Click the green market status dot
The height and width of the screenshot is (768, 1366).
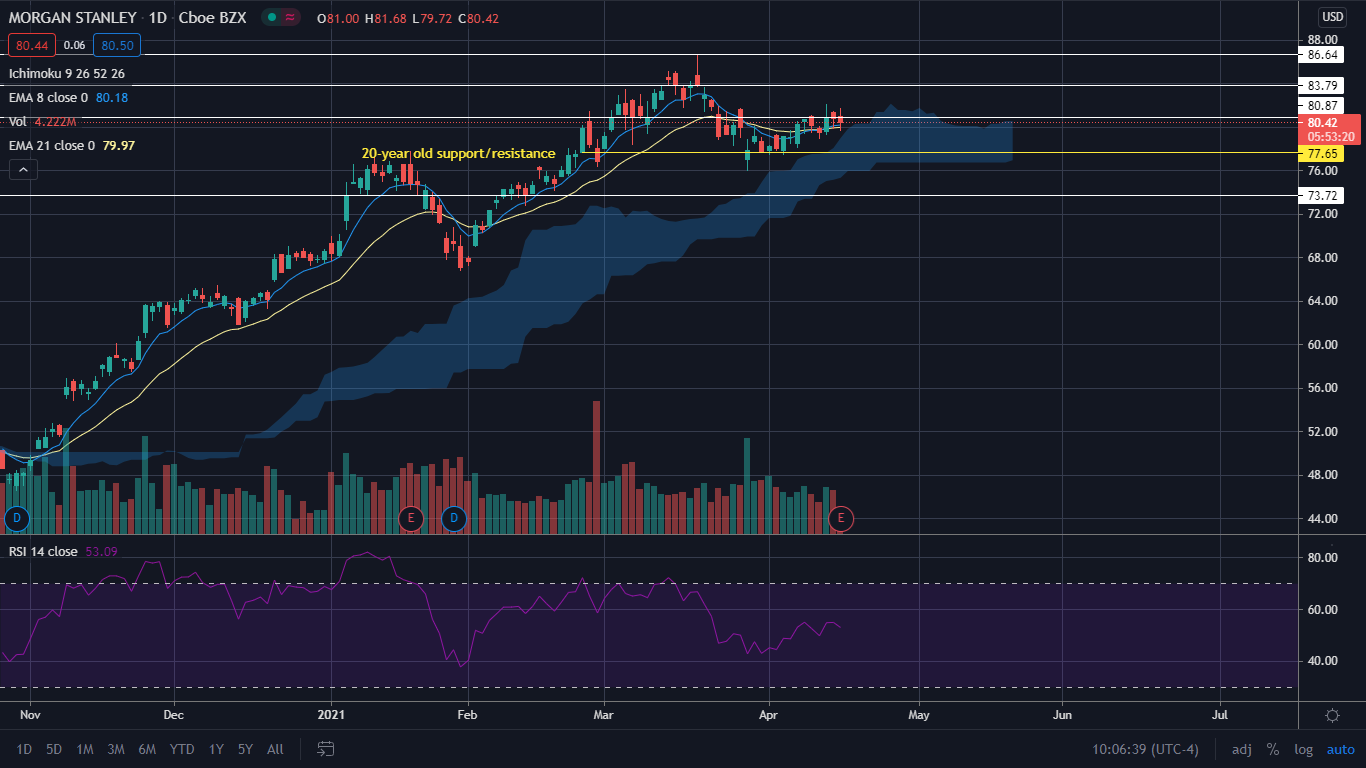coord(272,17)
